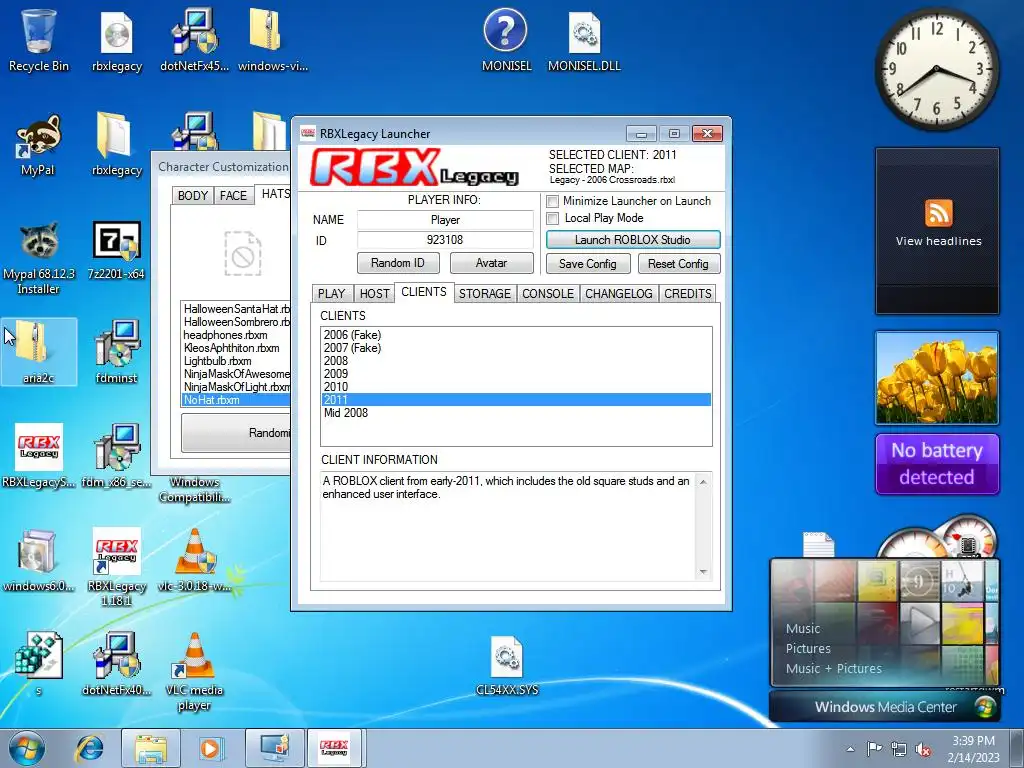Select headphones.rbxm in hats list
Image resolution: width=1024 pixels, height=768 pixels.
click(236, 335)
